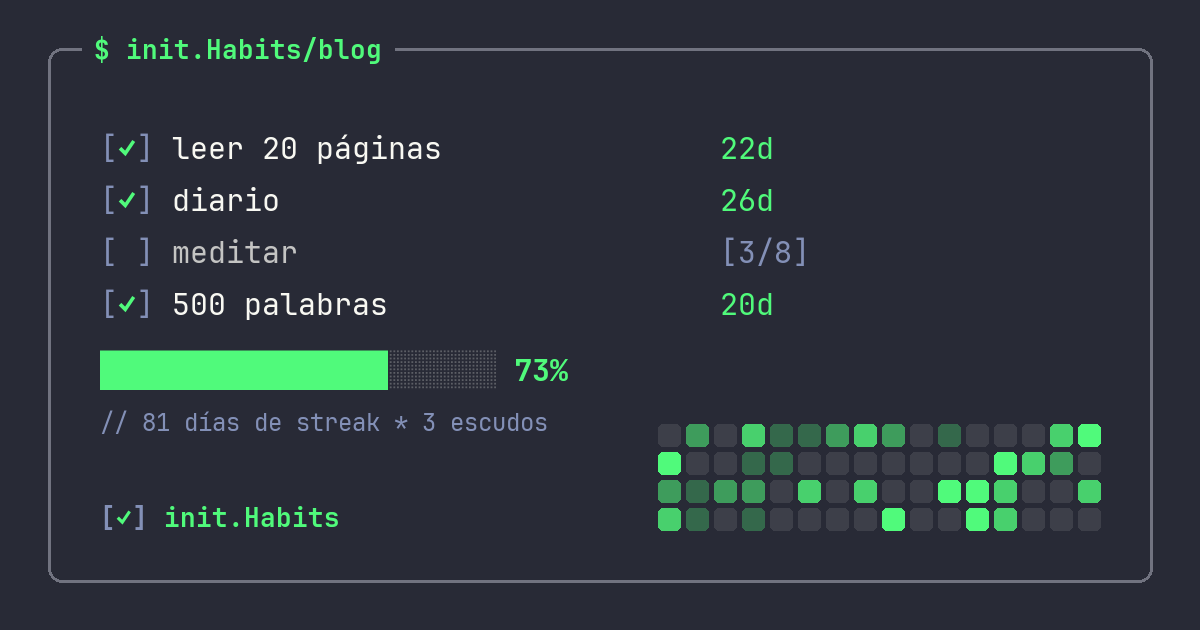Click the checkmark beside init.Habits footer
1200x630 pixels.
124,518
